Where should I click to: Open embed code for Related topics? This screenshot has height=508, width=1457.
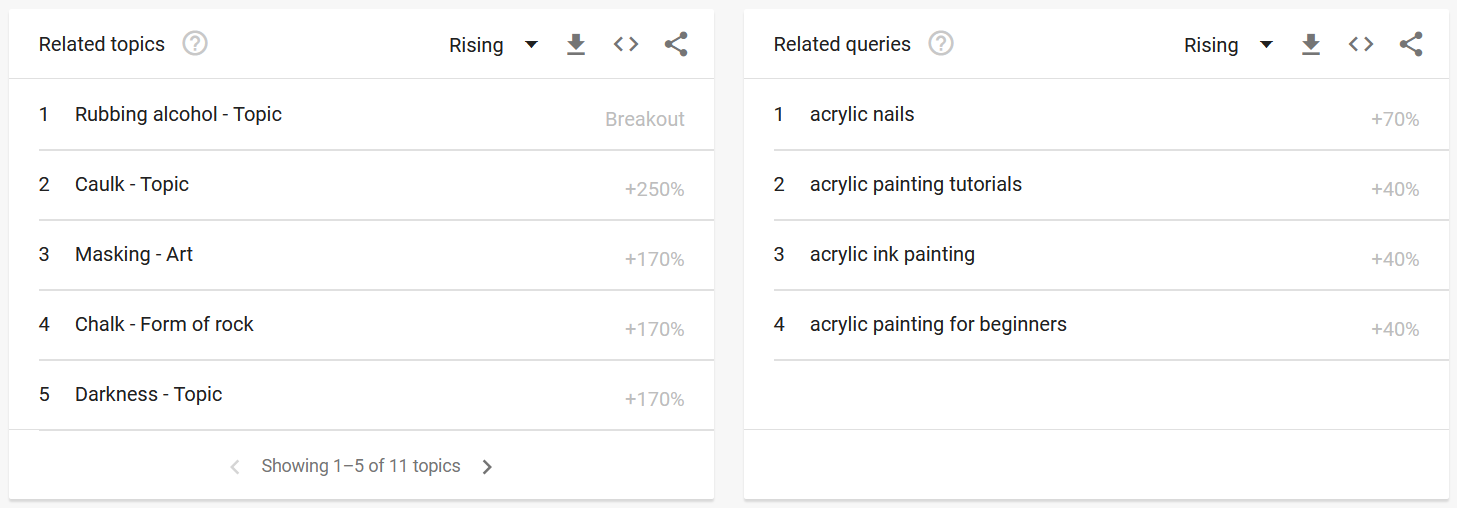626,44
